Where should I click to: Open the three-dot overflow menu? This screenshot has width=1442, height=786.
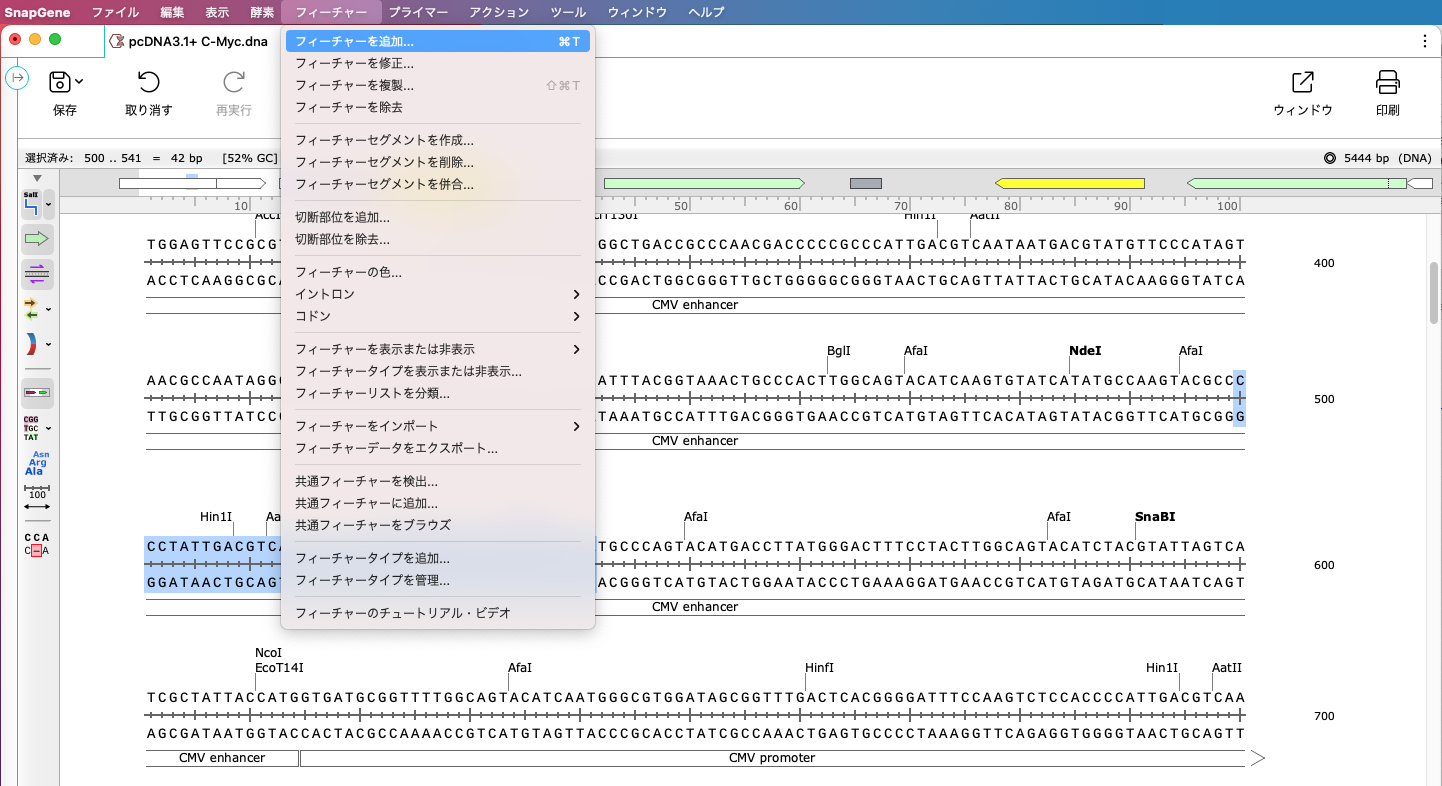[x=1425, y=41]
